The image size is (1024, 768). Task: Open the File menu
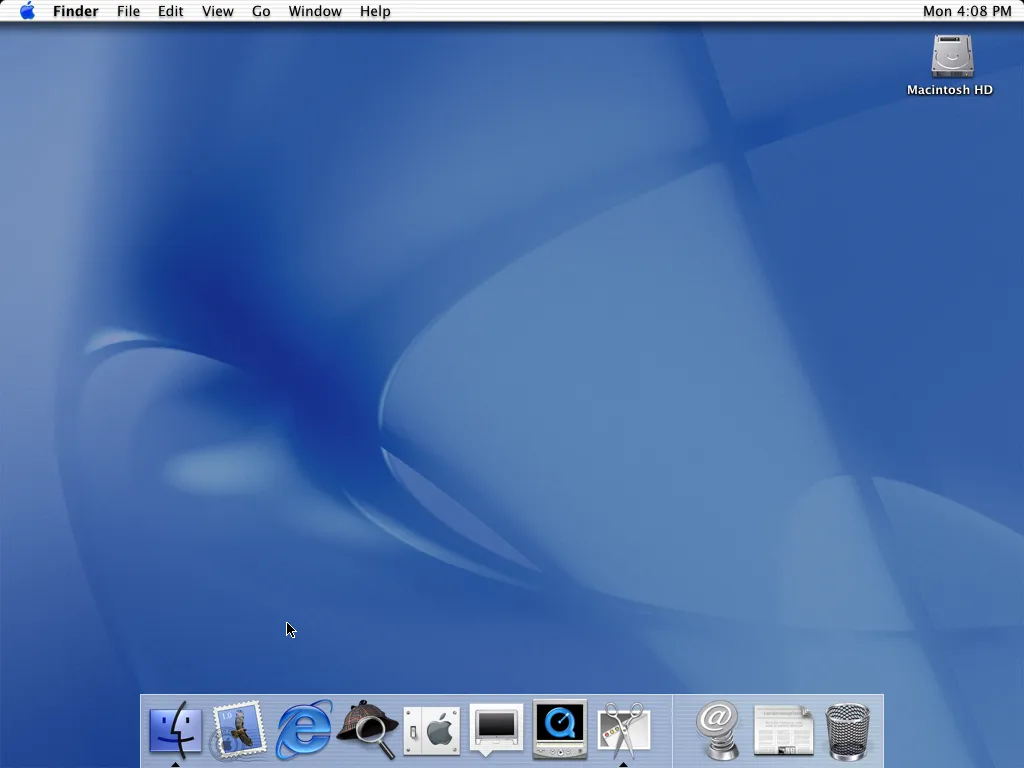(x=128, y=11)
